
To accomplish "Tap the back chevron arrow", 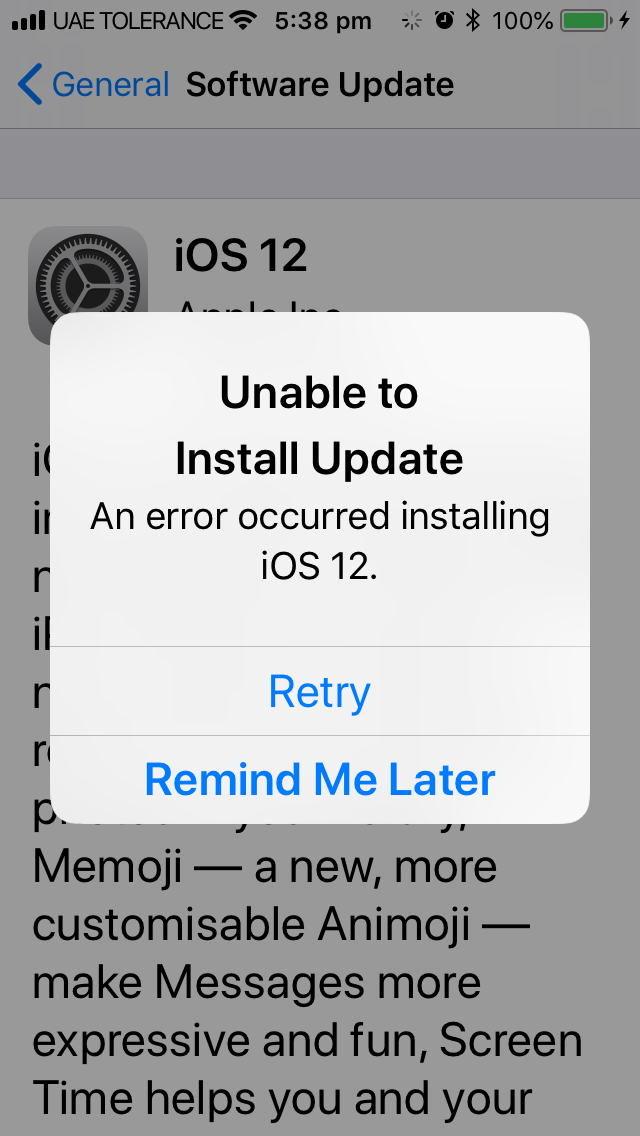I will pos(30,85).
